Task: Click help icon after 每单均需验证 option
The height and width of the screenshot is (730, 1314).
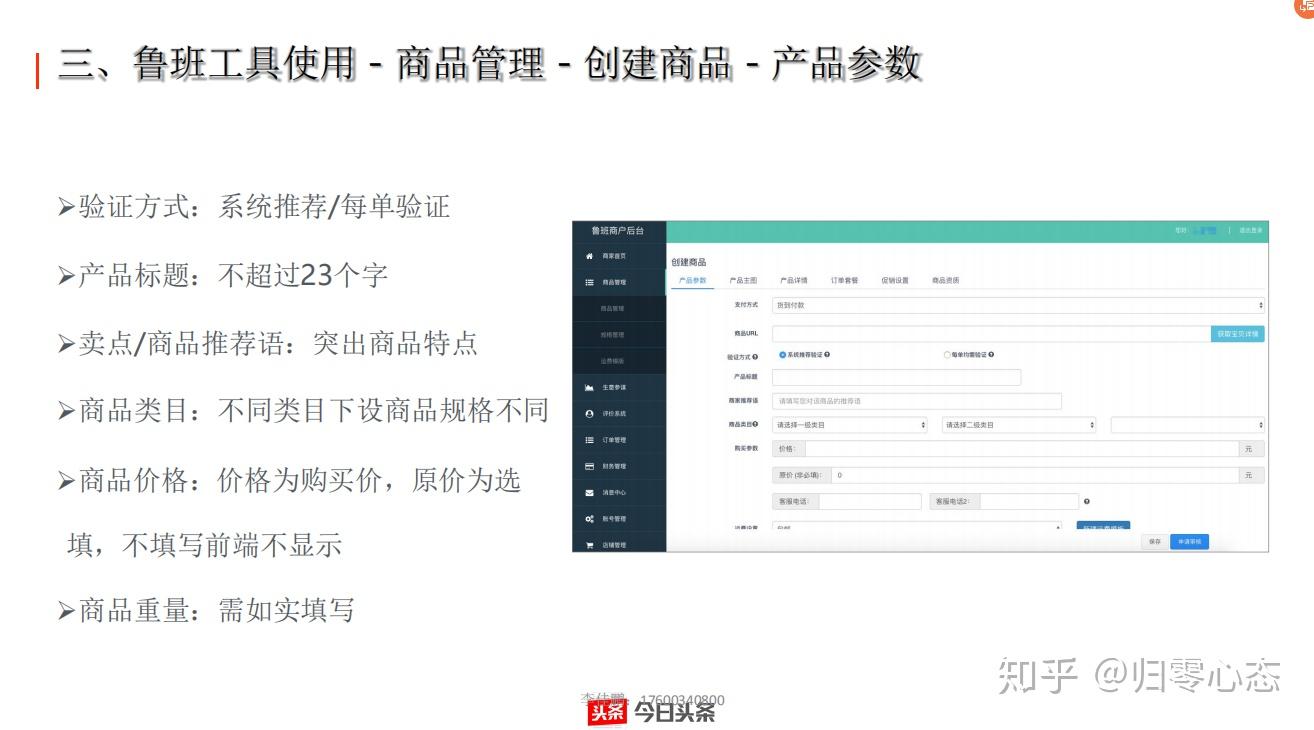Action: (991, 354)
